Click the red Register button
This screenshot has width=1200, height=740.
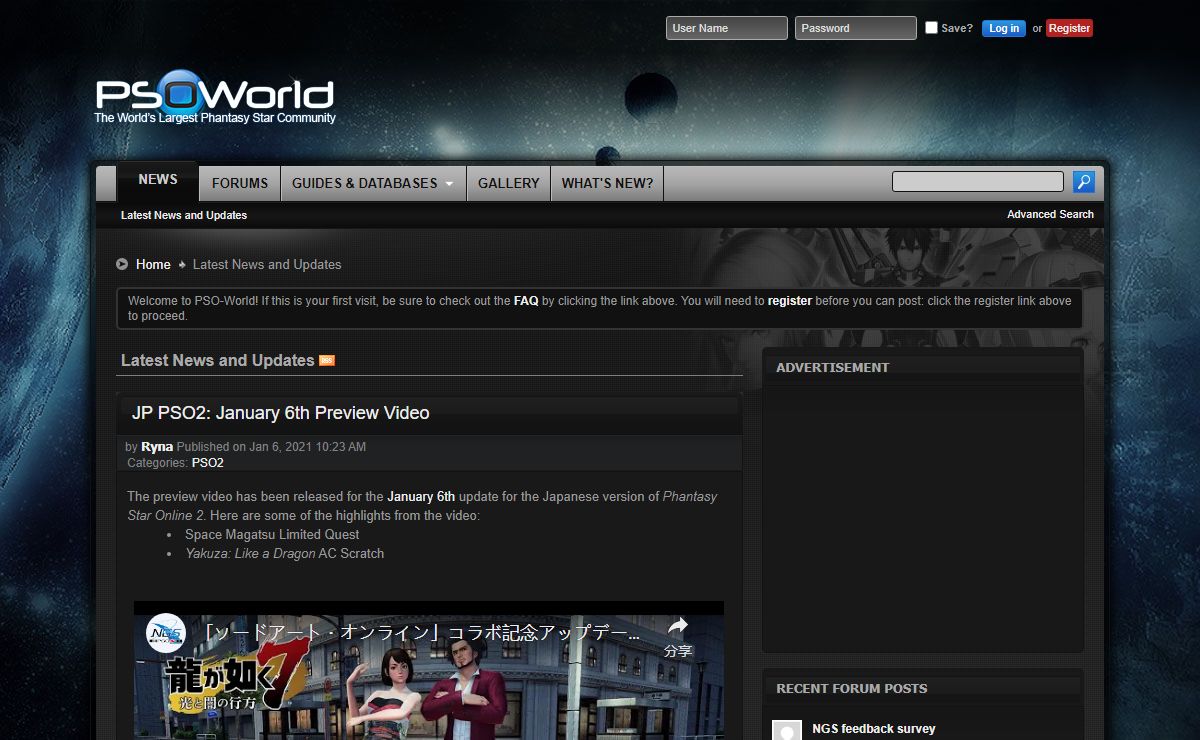tap(1069, 28)
